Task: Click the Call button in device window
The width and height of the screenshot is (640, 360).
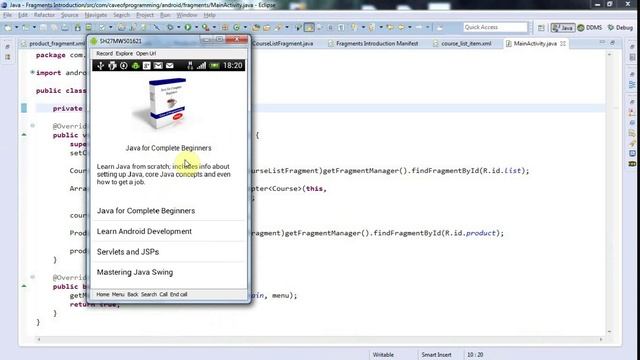Action: pos(164,294)
